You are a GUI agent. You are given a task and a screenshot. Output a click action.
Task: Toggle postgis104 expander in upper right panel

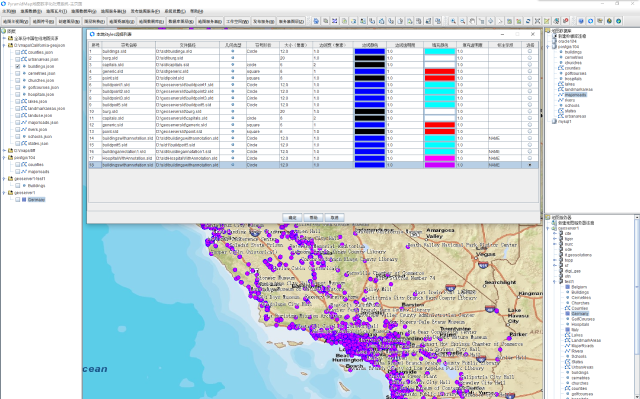[548, 47]
